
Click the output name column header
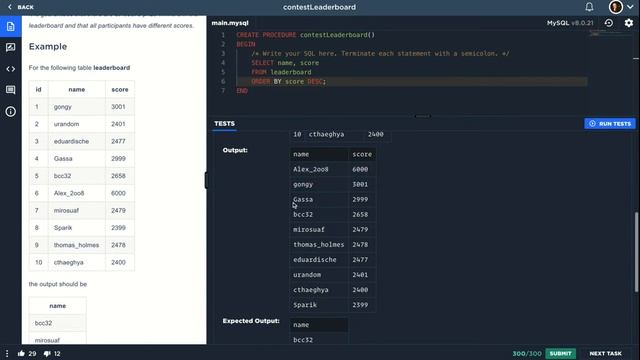(x=319, y=154)
